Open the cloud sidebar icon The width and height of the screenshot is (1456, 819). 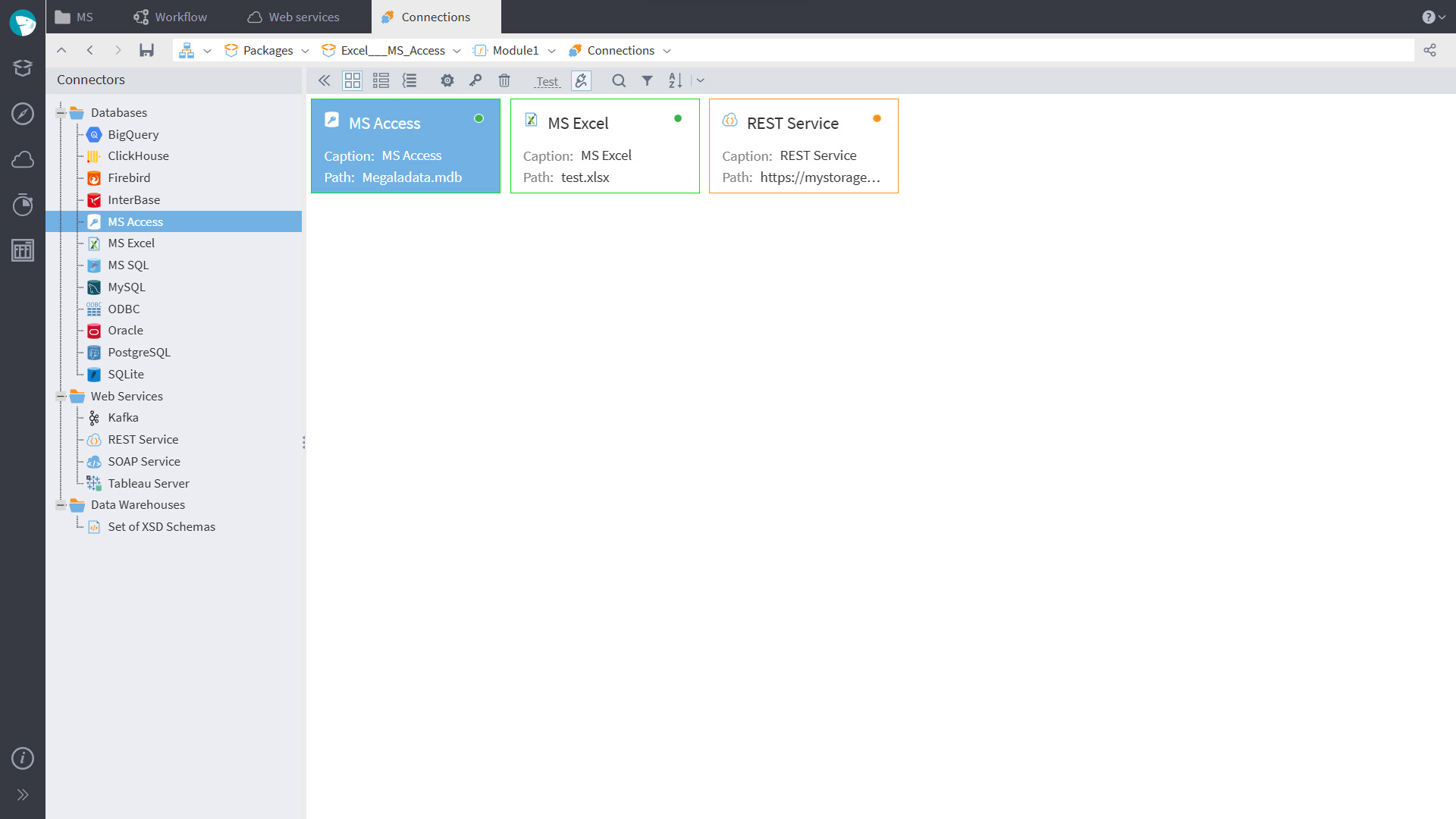23,159
